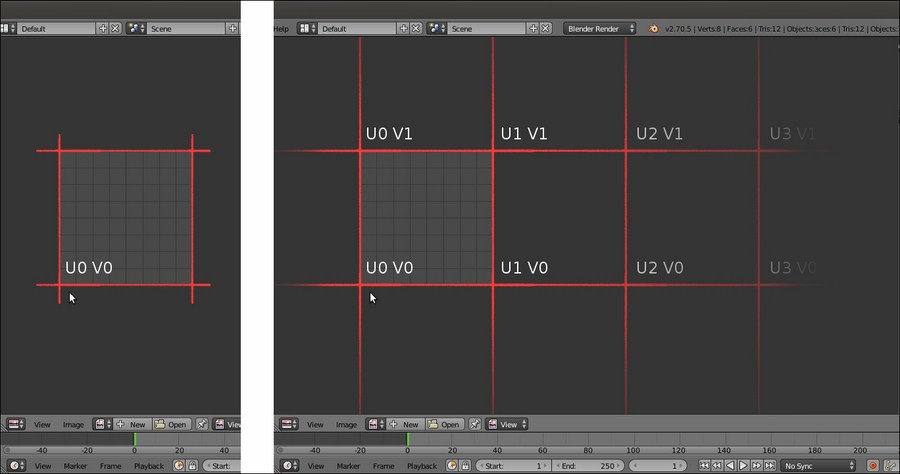This screenshot has height=474, width=900.
Task: Toggle the red auto-keyframe record button
Action: pos(872,465)
